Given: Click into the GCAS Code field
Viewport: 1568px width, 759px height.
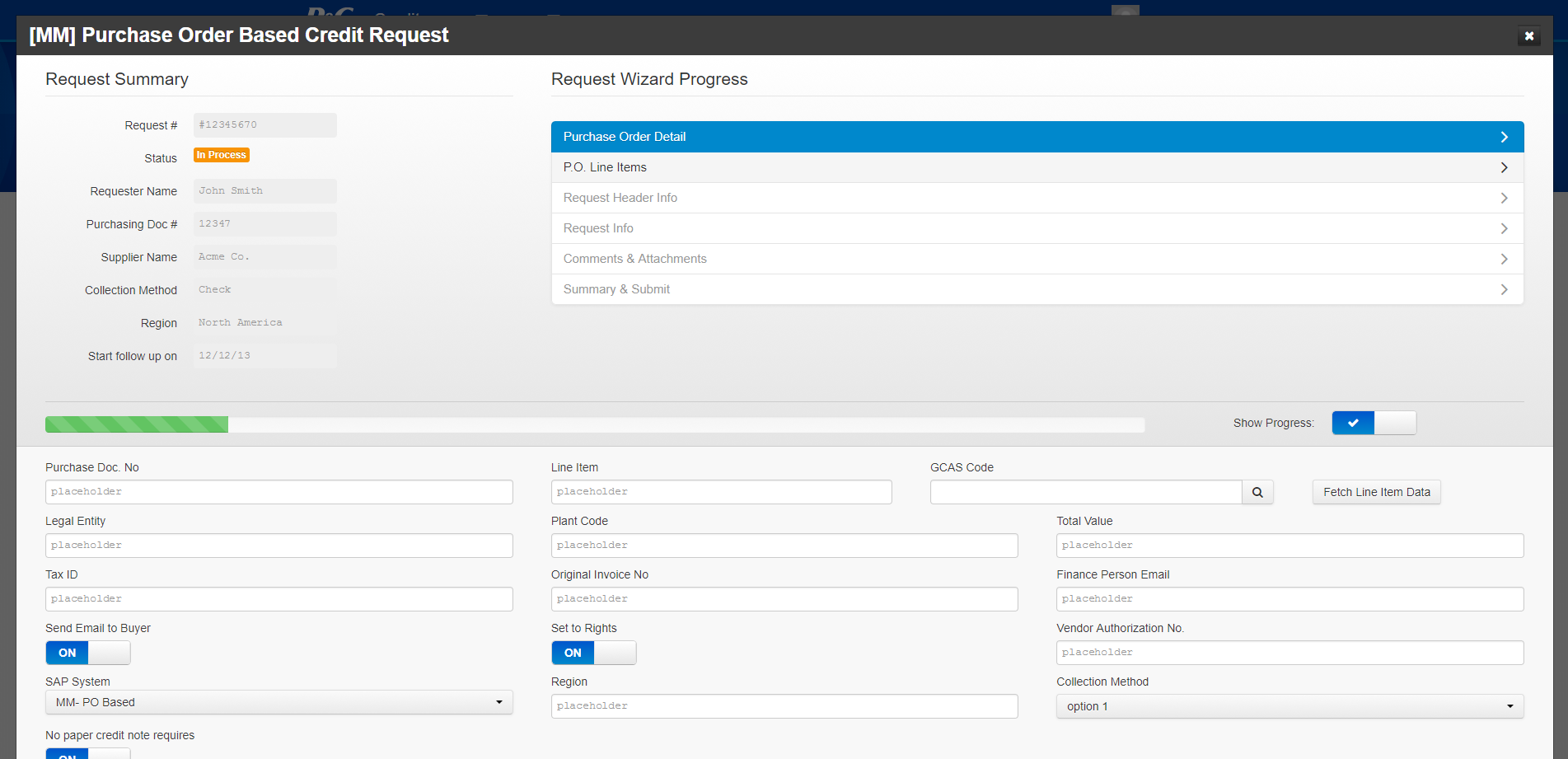Looking at the screenshot, I should point(1085,492).
